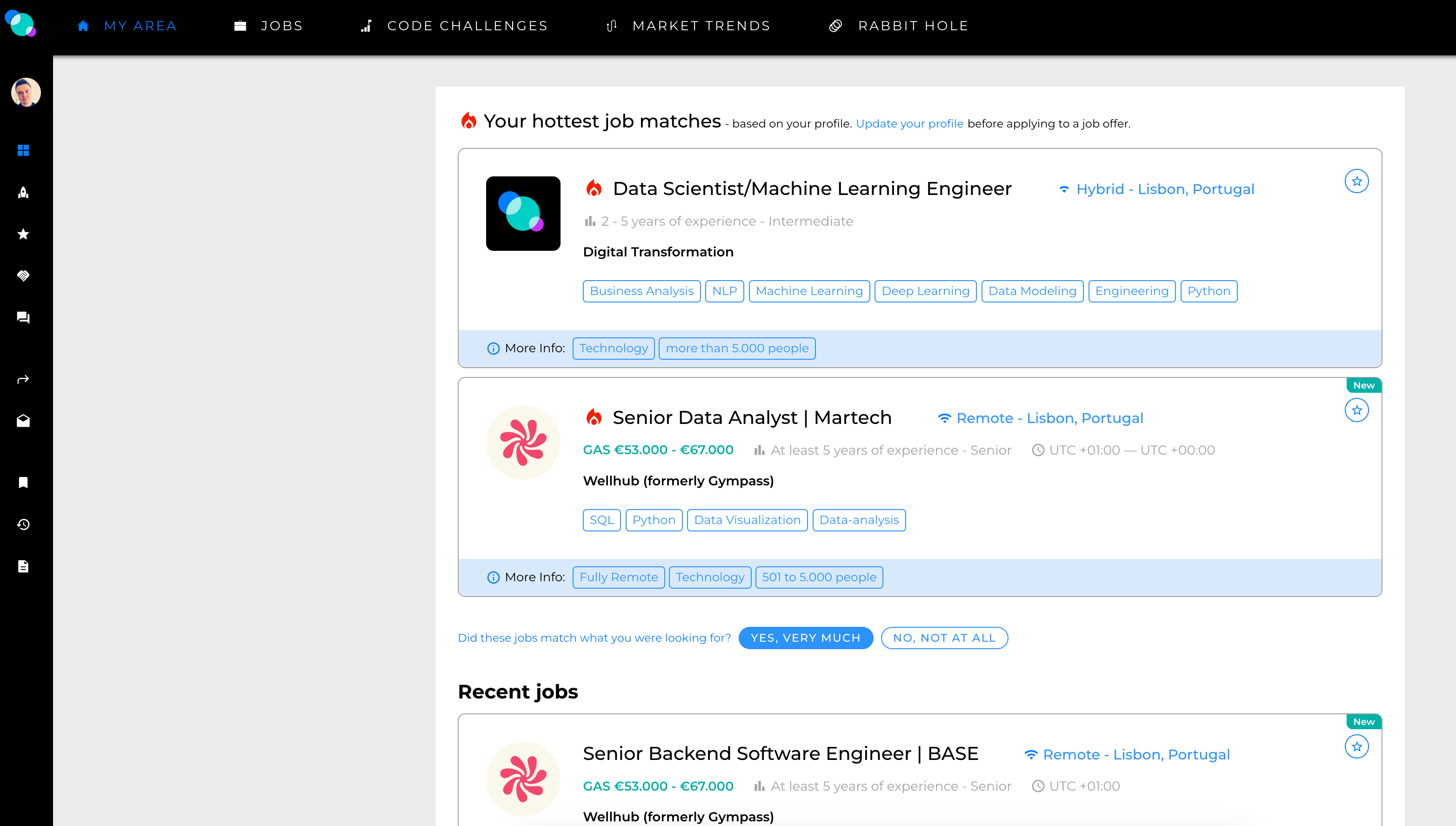Open the Jobs menu

(269, 26)
